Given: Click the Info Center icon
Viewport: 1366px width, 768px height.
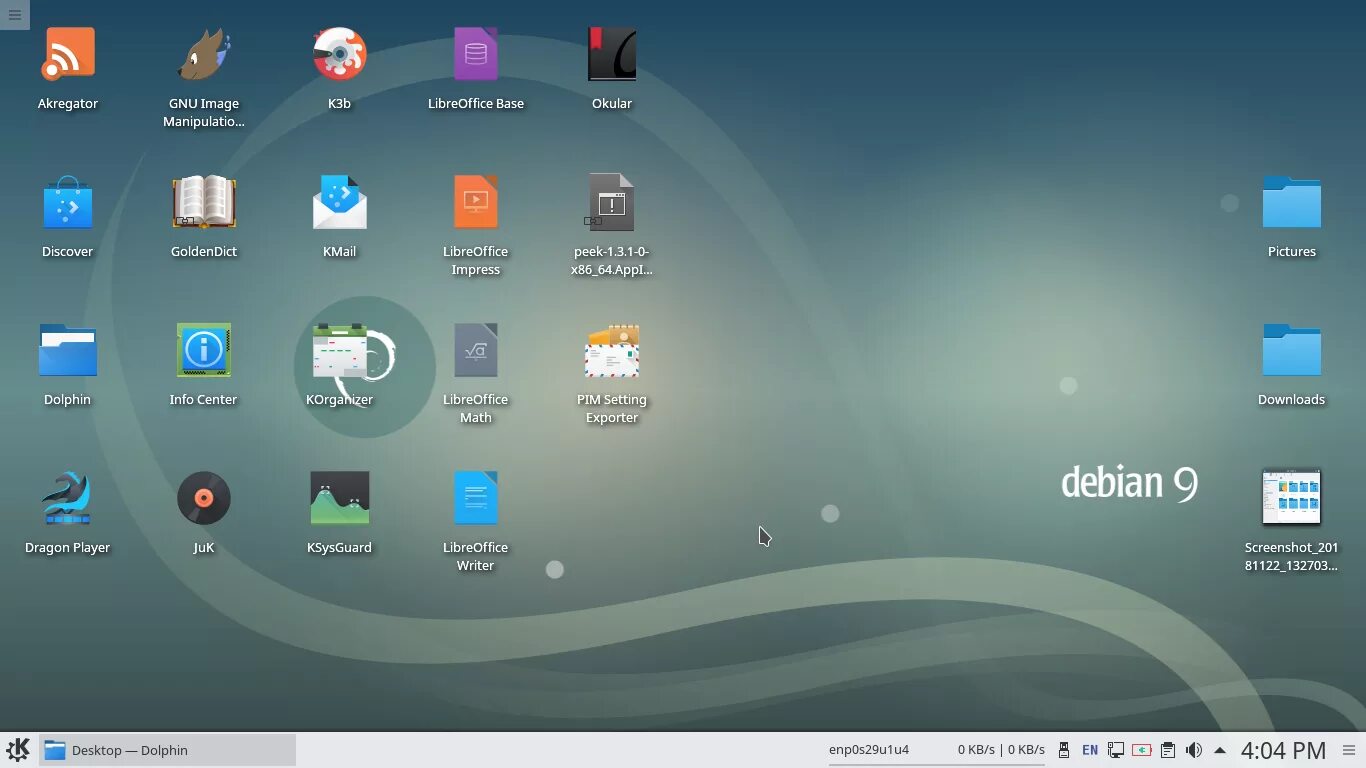Looking at the screenshot, I should click(204, 351).
